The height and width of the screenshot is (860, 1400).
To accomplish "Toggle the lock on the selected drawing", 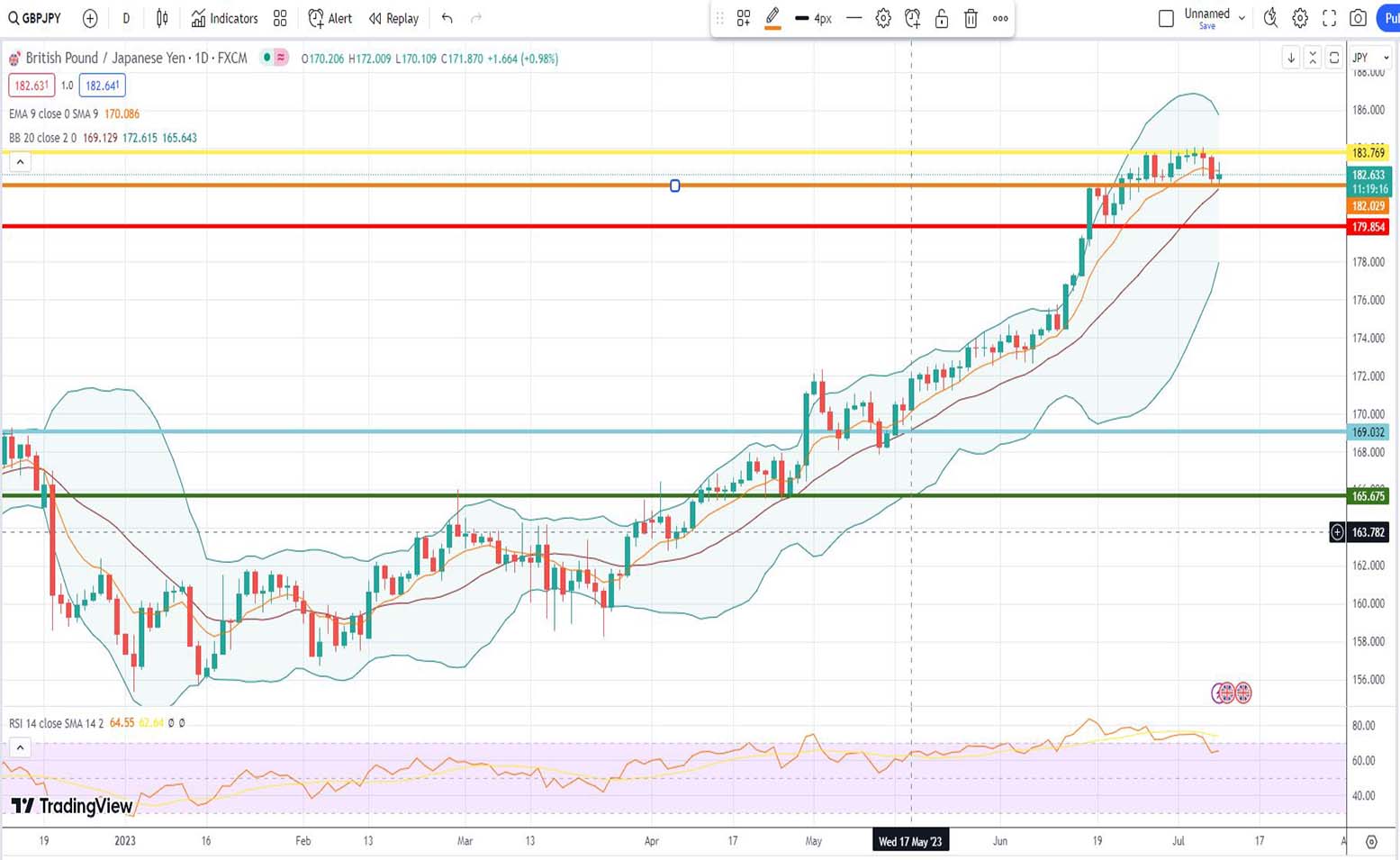I will (x=942, y=18).
